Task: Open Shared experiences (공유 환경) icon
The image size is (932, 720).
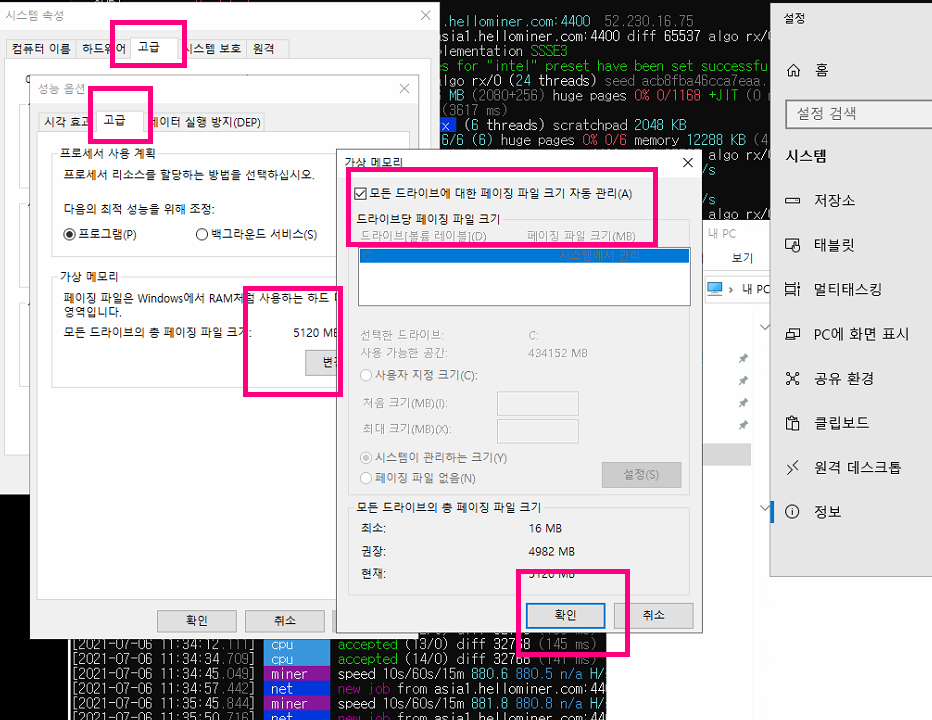Action: click(x=792, y=378)
